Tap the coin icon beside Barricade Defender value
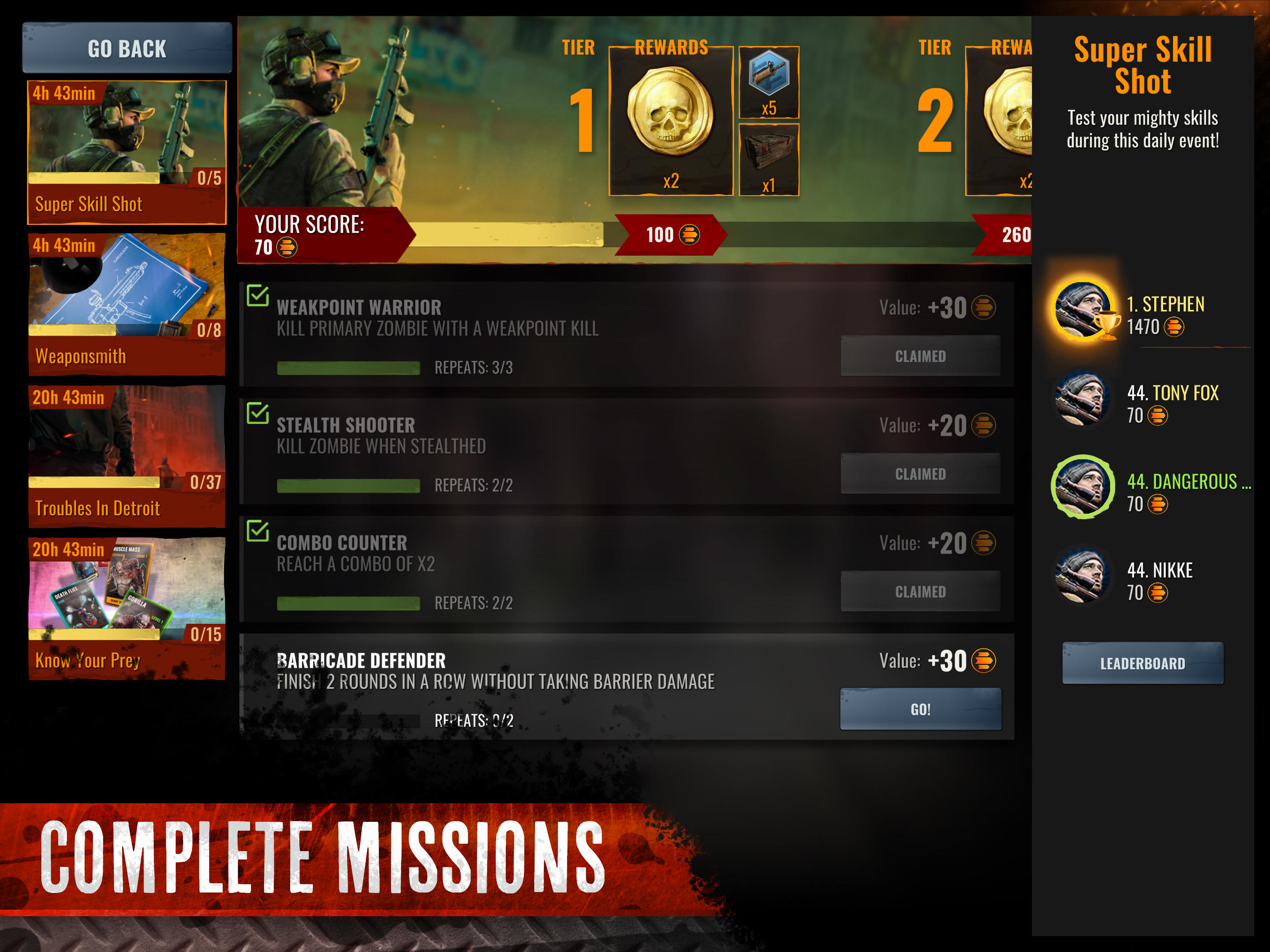The width and height of the screenshot is (1270, 952). point(984,661)
